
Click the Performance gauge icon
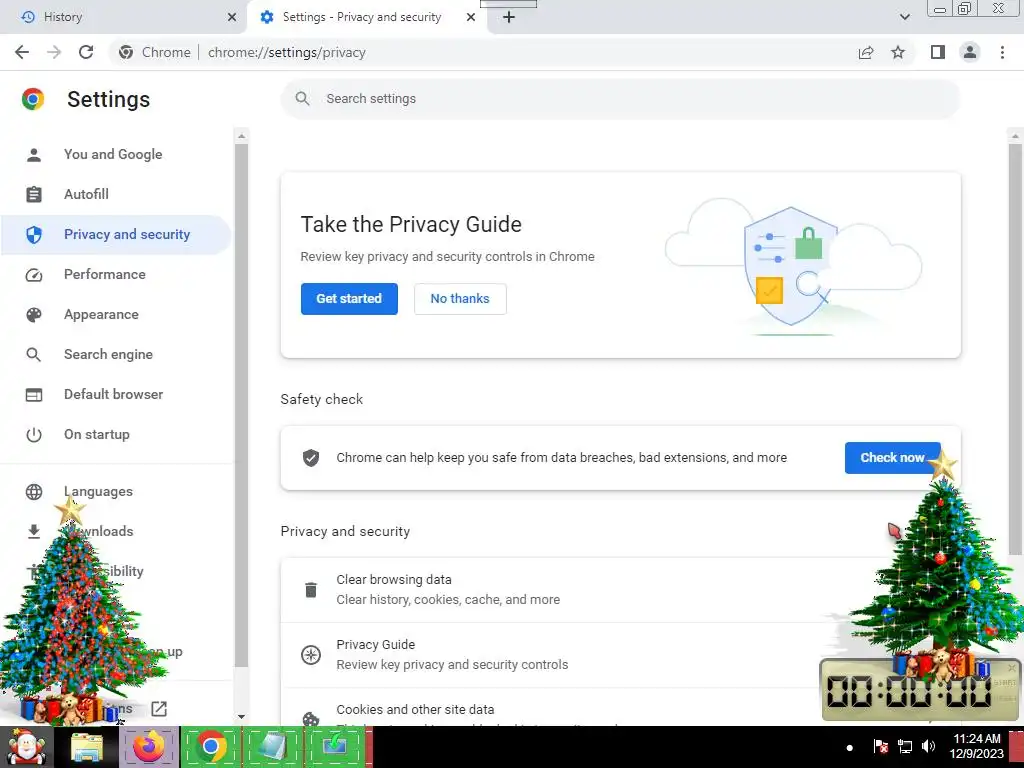34,275
